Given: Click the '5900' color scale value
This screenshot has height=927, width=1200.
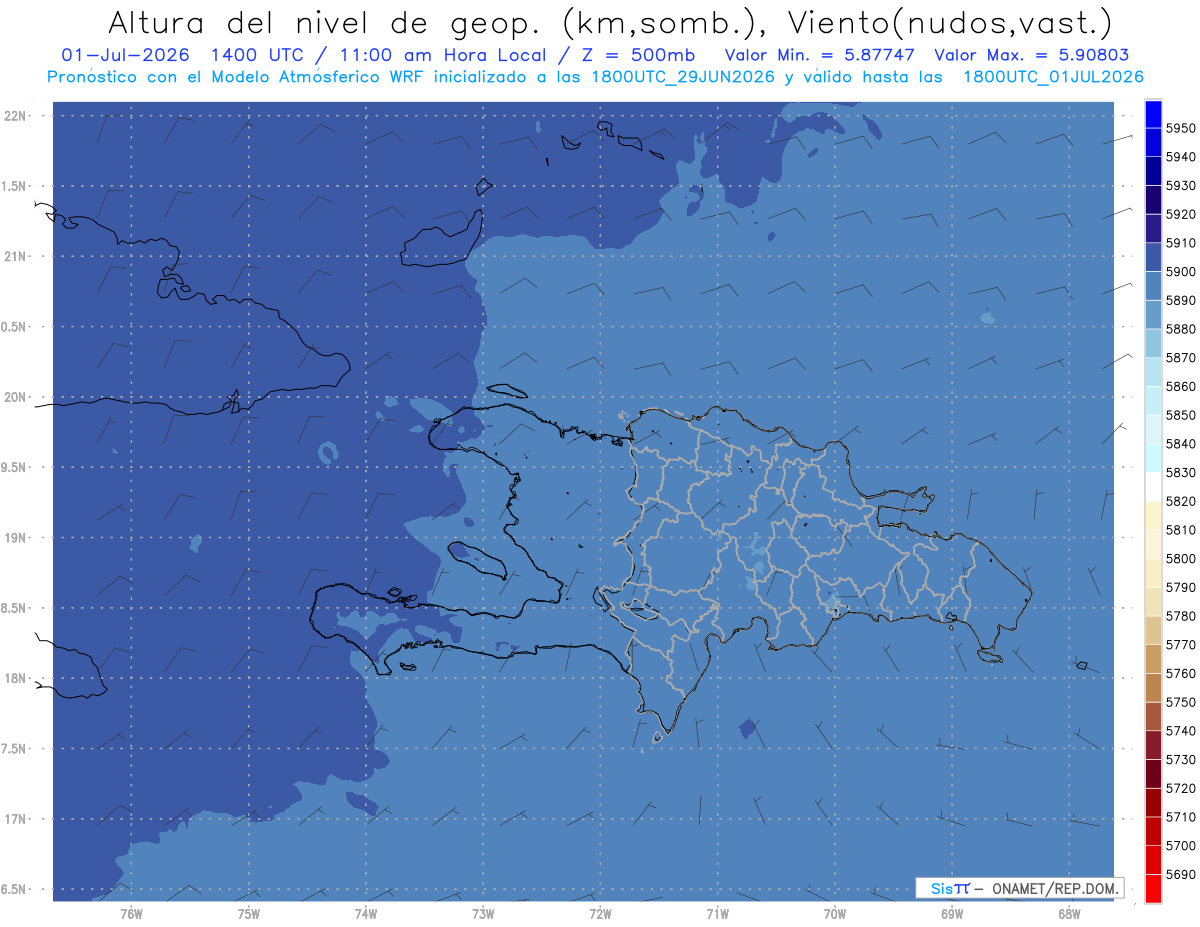Looking at the screenshot, I should coord(1180,272).
